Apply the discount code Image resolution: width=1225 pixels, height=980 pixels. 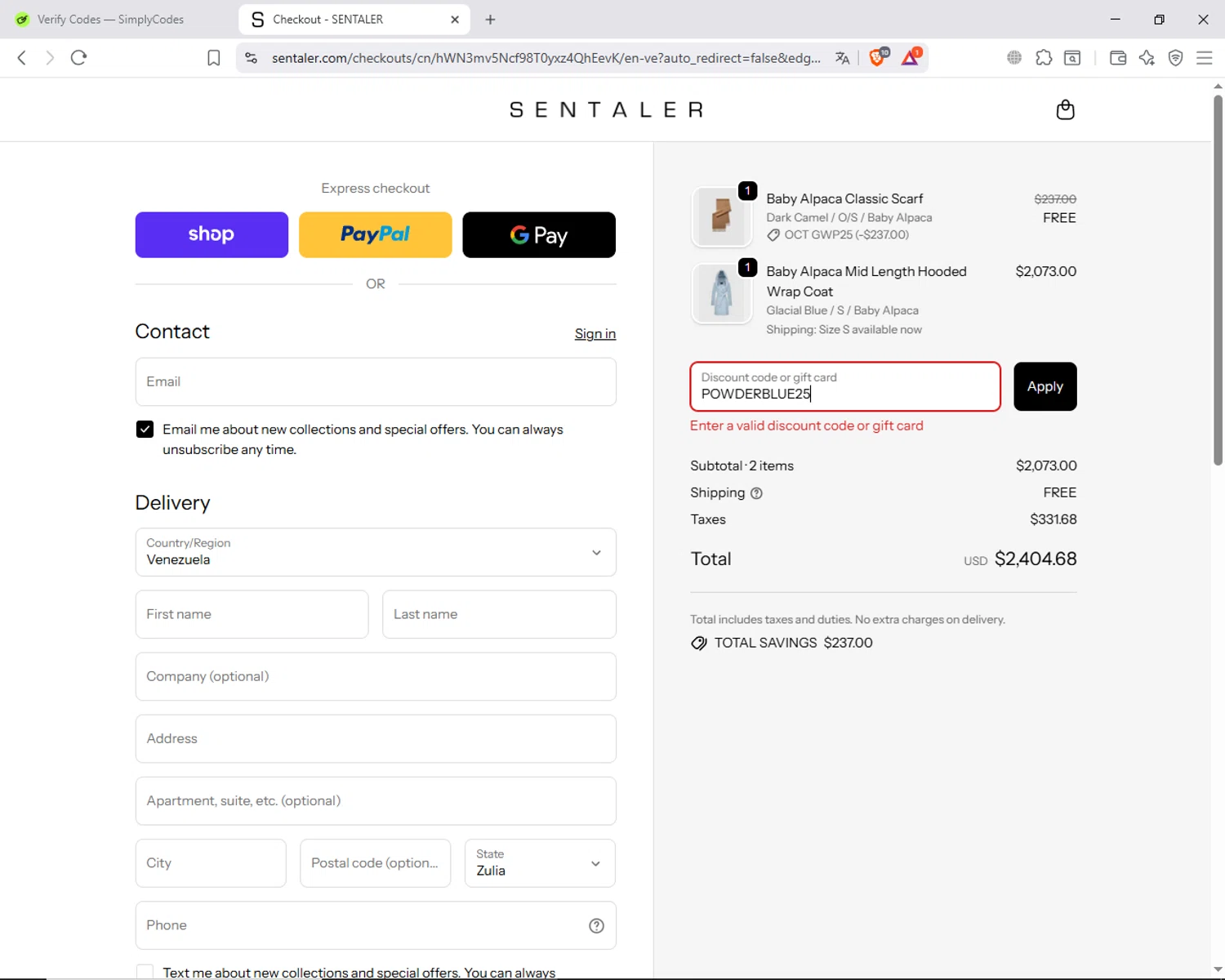1045,386
